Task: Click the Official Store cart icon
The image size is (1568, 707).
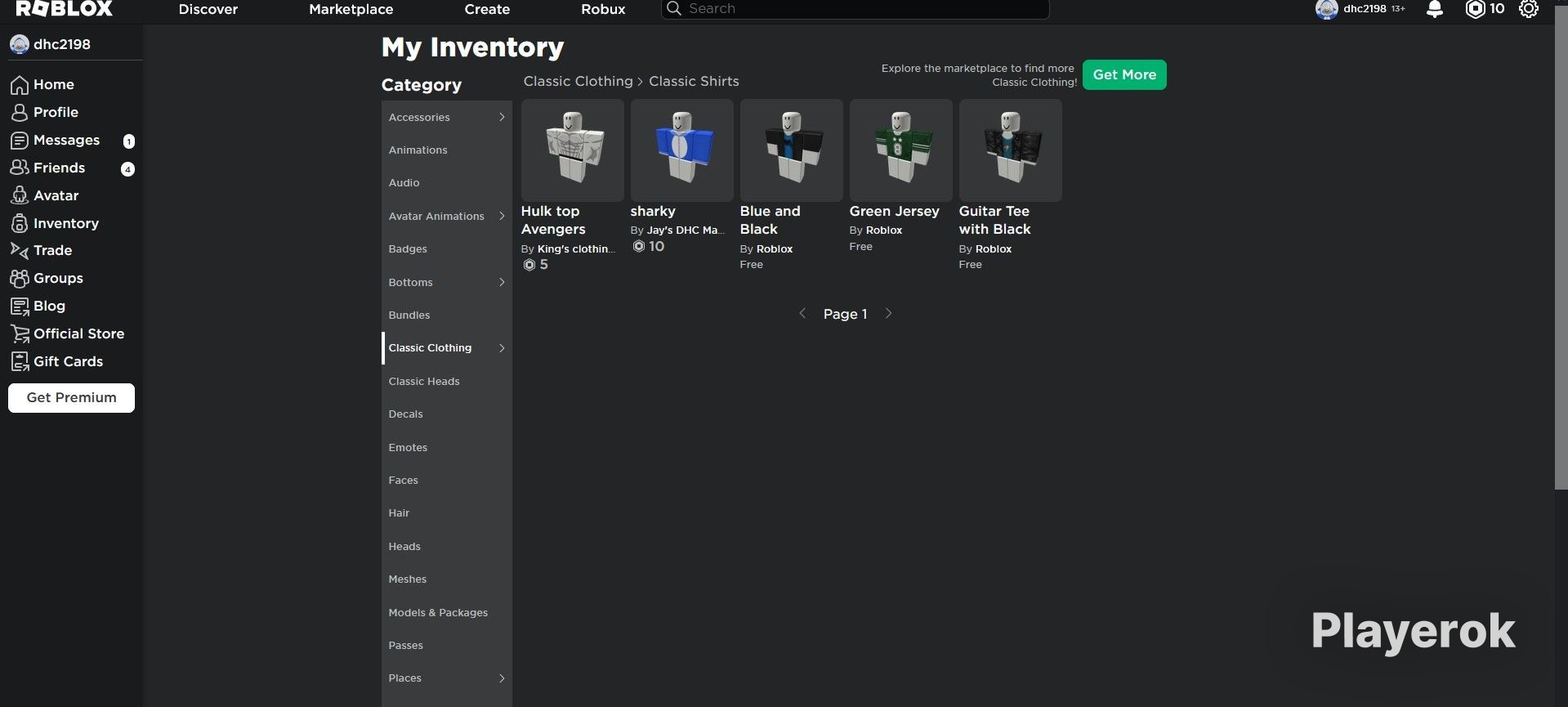Action: pos(20,333)
